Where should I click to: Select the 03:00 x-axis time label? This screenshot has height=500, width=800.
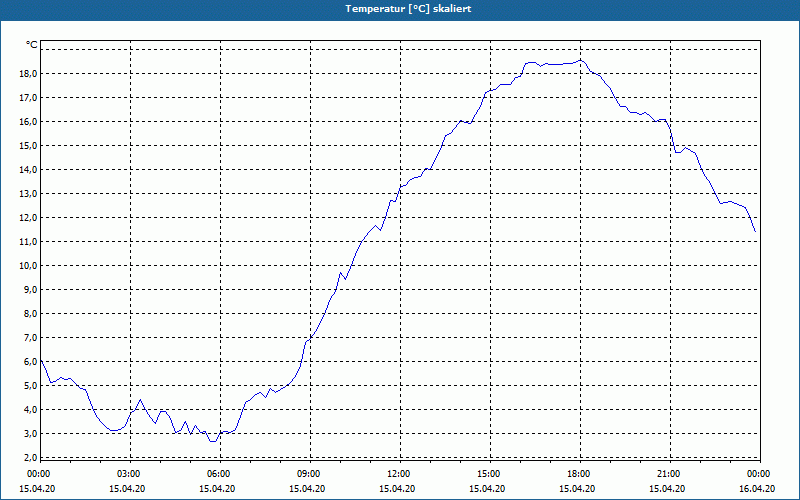point(130,474)
